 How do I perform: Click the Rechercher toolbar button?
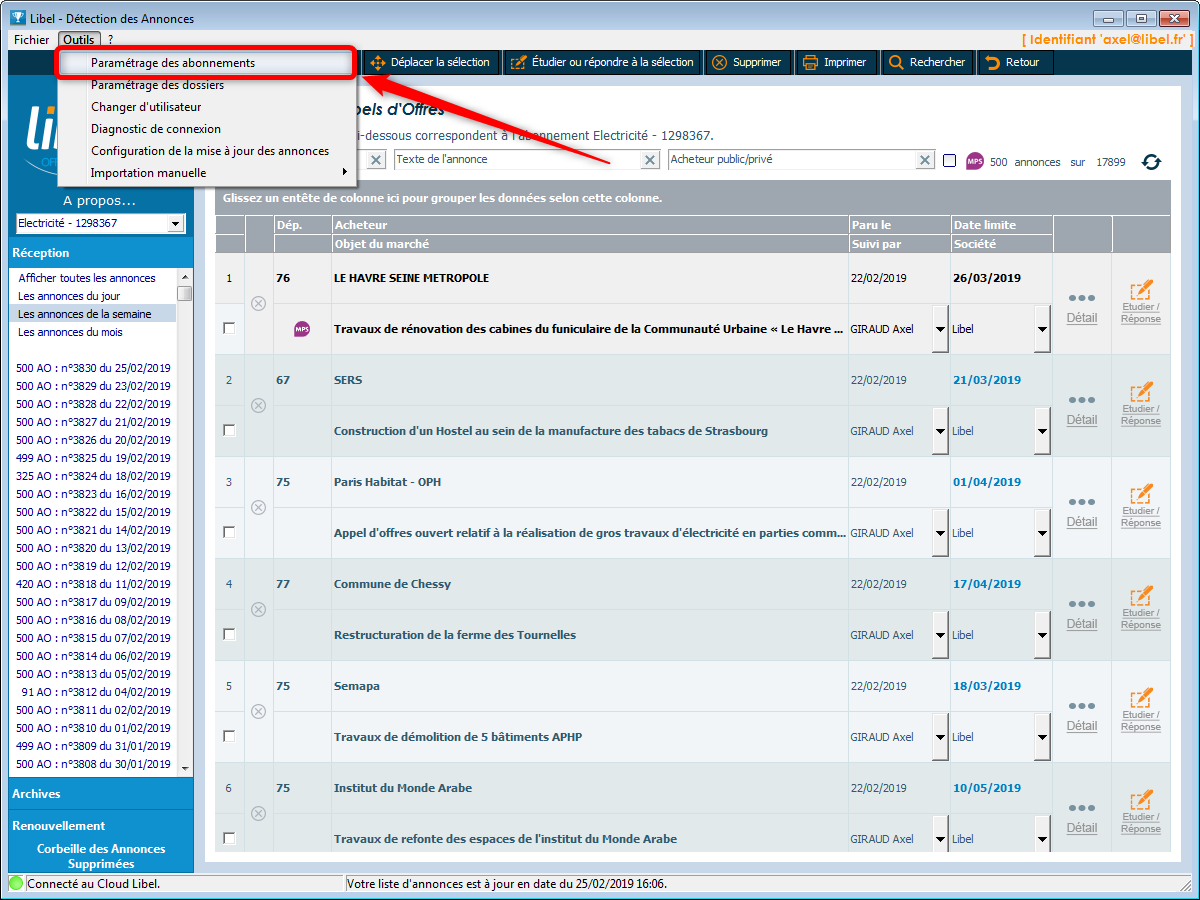click(x=927, y=62)
